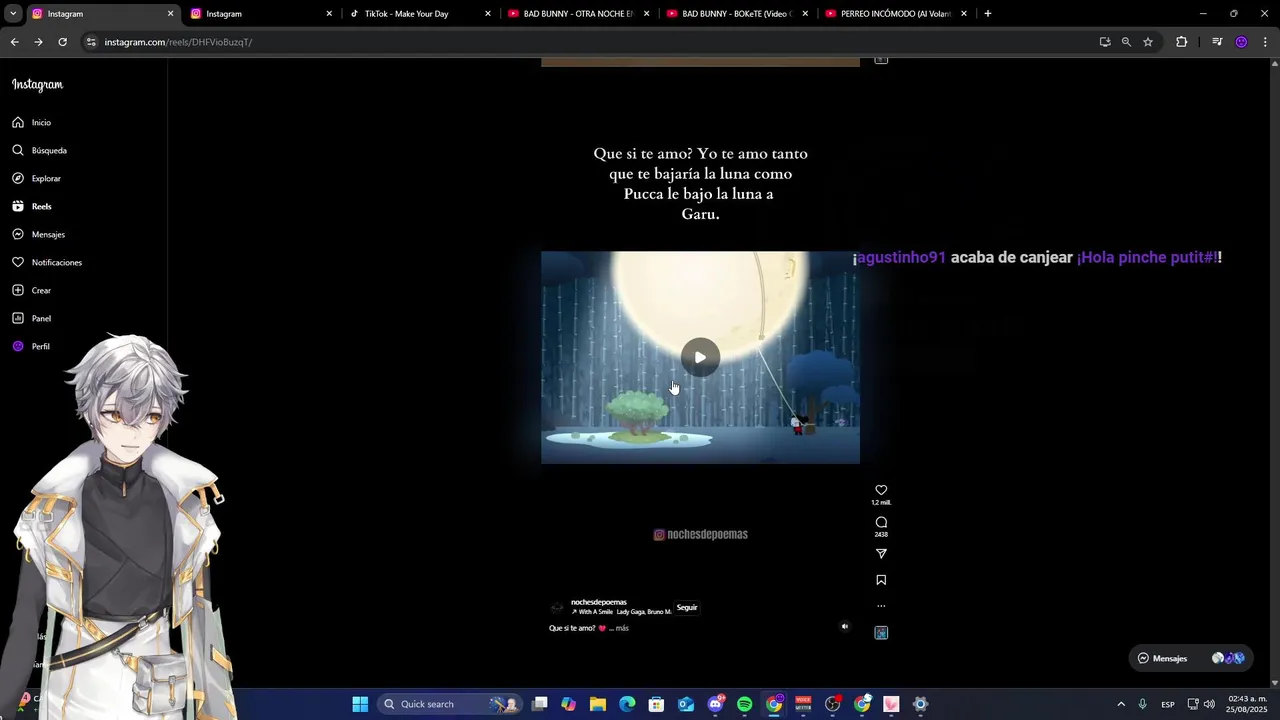
Task: Show hidden system tray icons
Action: coord(1121,704)
